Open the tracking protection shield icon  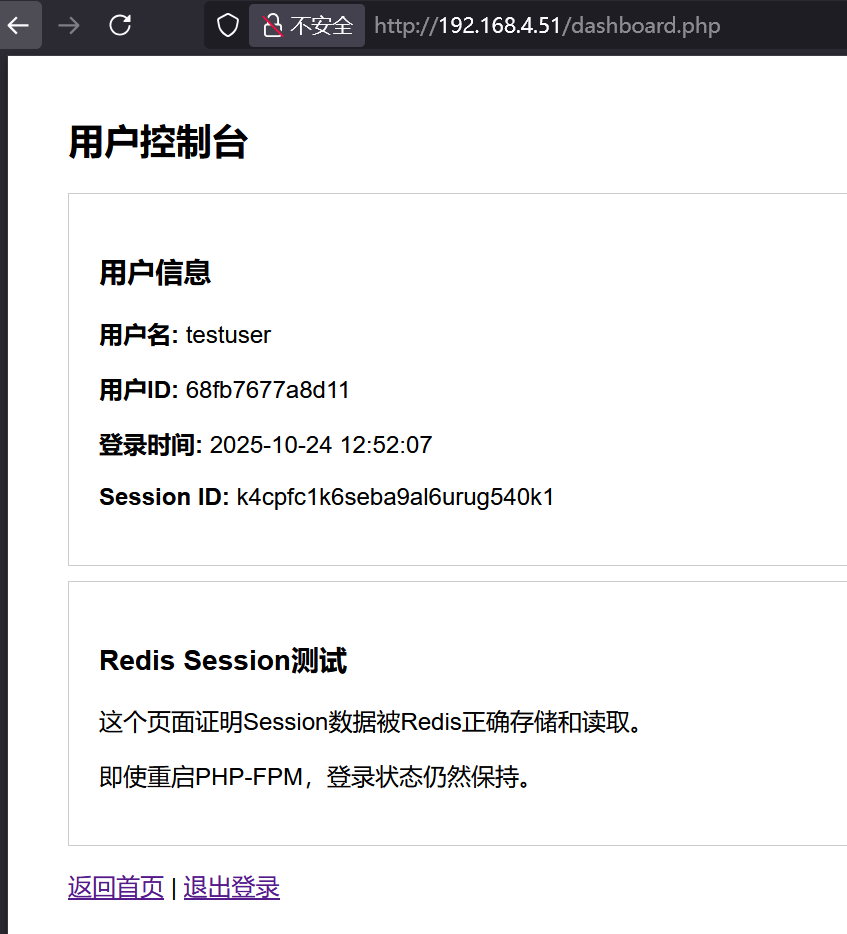tap(226, 25)
